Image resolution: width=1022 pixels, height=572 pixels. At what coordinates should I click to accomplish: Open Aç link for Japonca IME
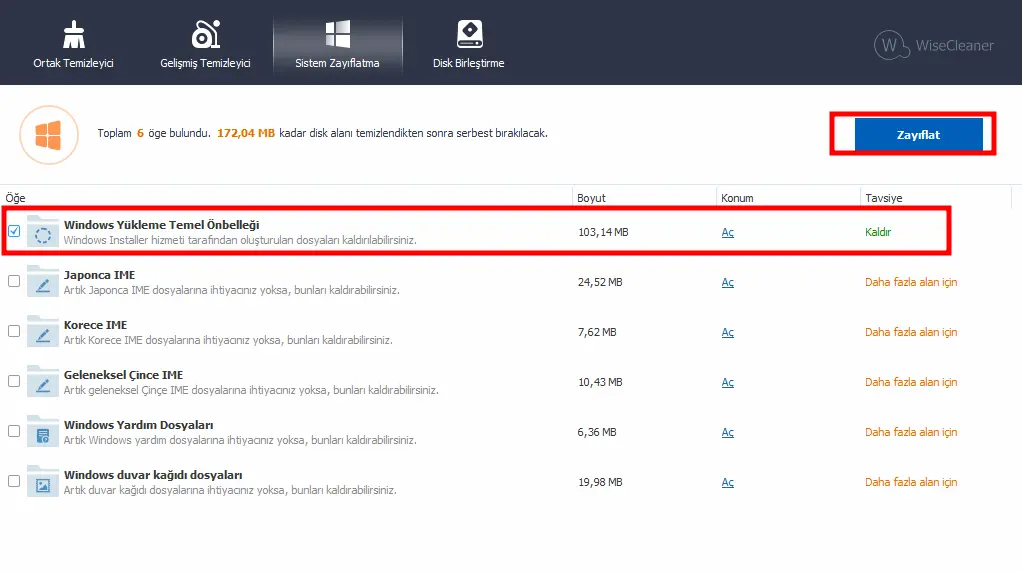point(727,283)
